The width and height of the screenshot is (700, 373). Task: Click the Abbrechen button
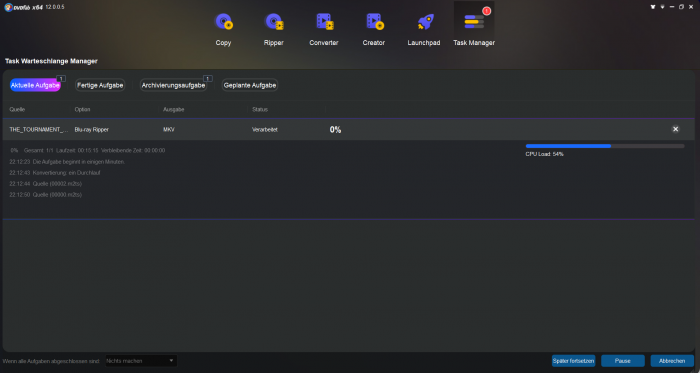click(x=672, y=361)
